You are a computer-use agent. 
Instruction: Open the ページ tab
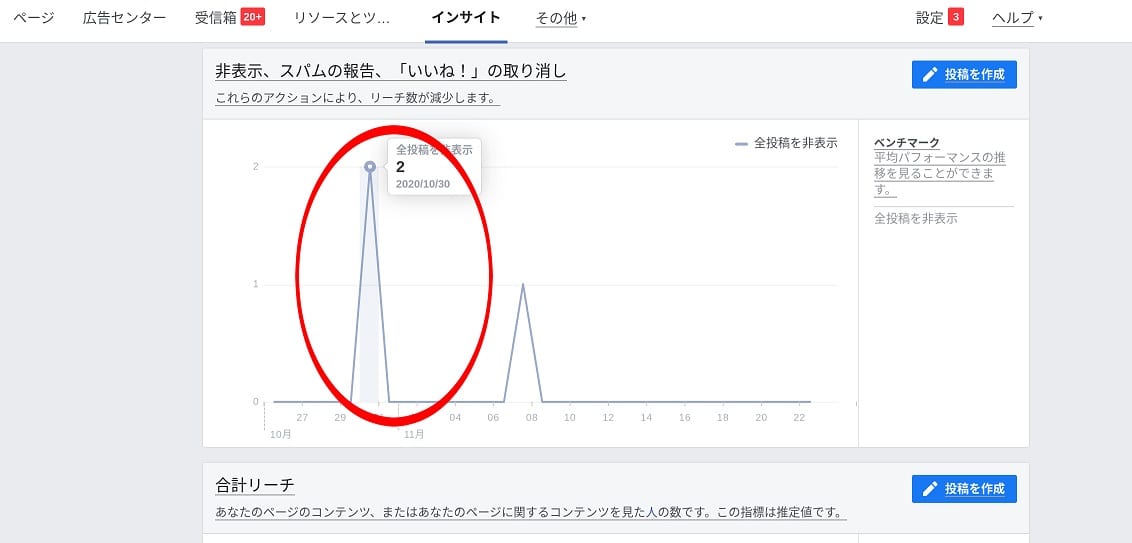tap(34, 18)
